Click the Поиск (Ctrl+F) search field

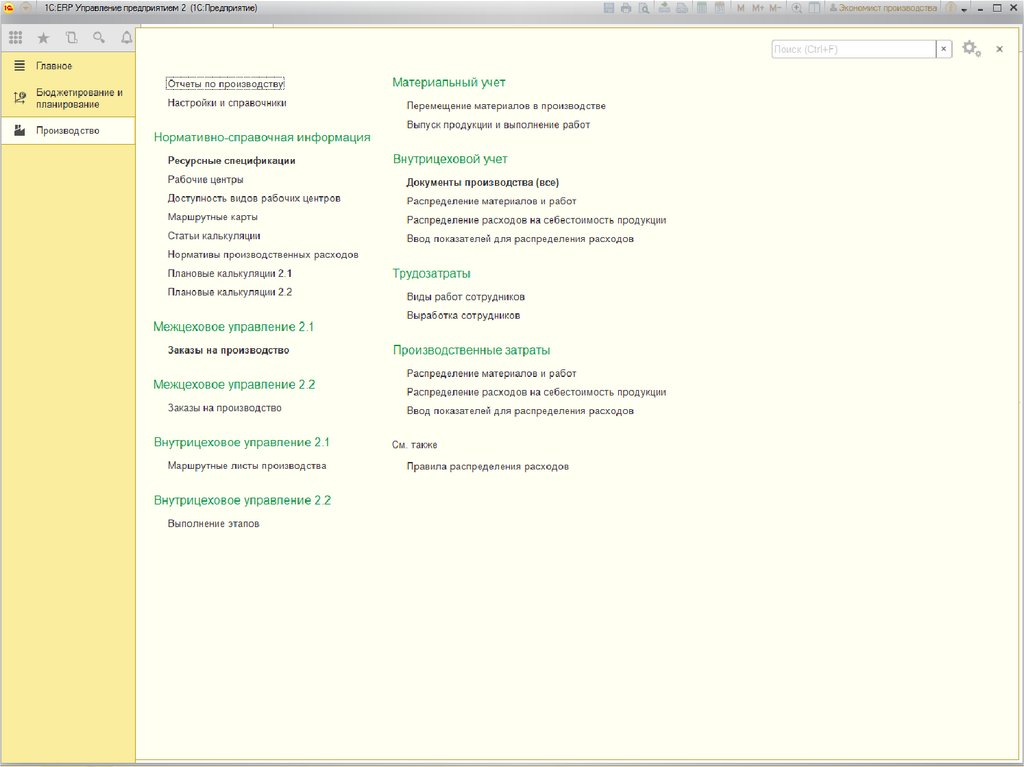pyautogui.click(x=853, y=49)
